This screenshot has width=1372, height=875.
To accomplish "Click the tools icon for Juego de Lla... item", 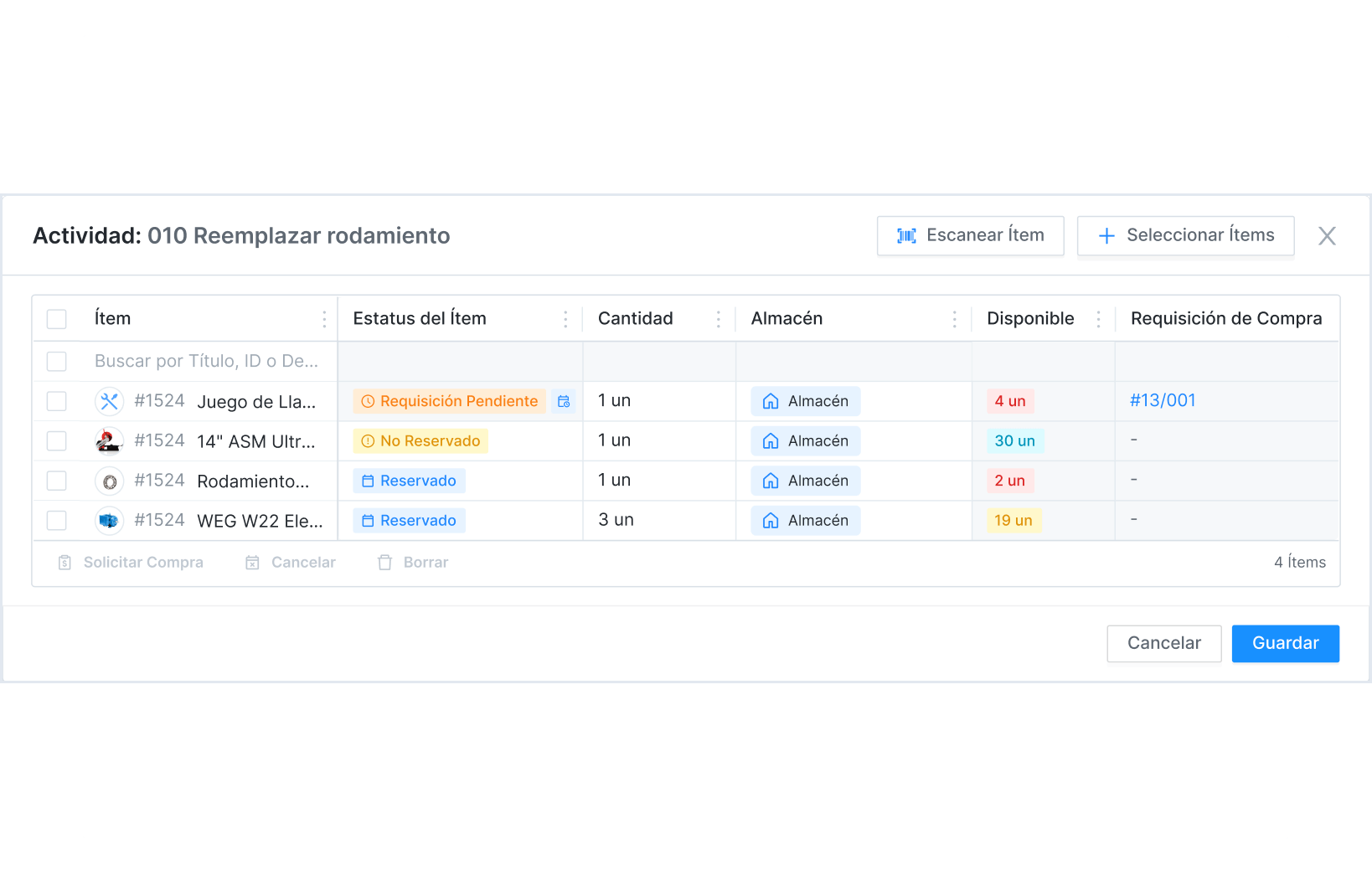I will 109,402.
